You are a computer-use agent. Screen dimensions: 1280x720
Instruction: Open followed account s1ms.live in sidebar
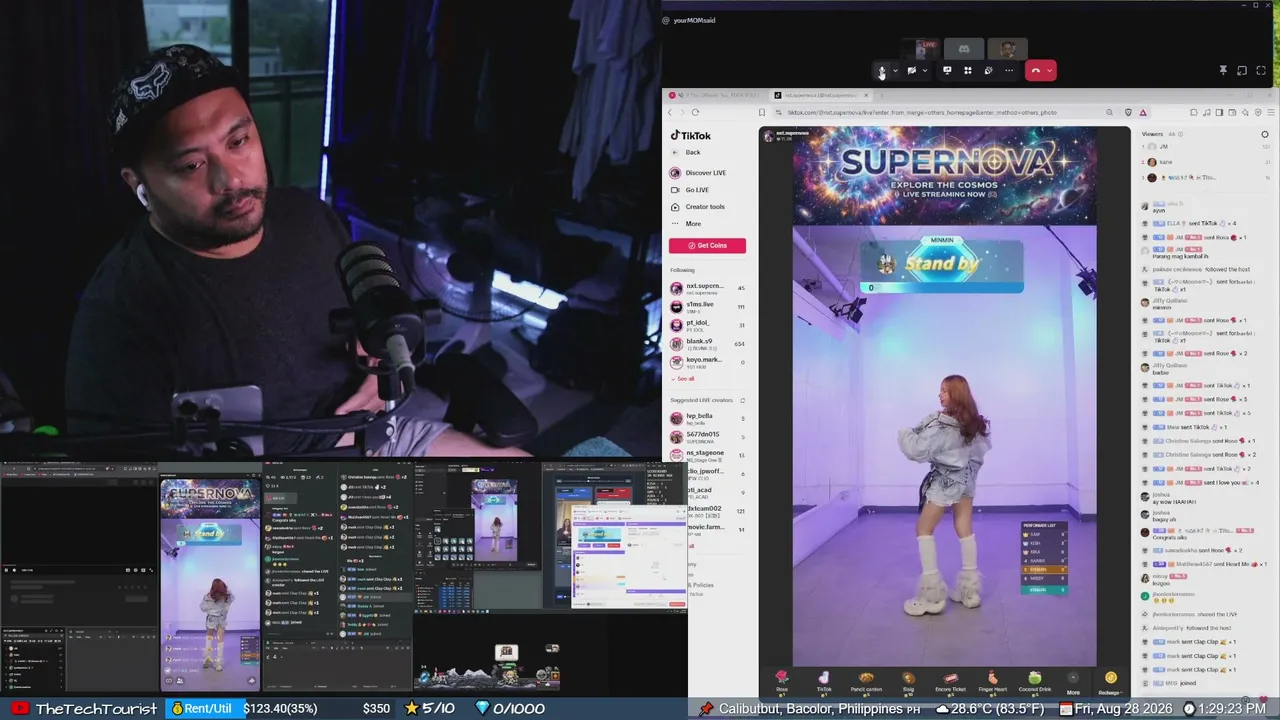coord(707,306)
